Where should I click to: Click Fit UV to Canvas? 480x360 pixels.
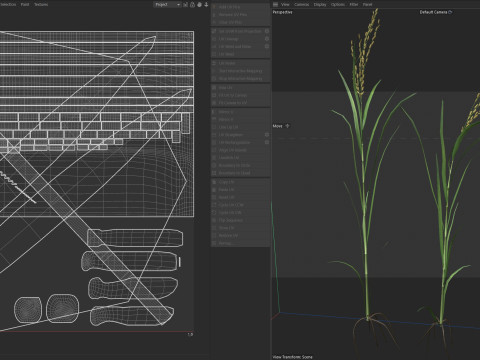240,95
